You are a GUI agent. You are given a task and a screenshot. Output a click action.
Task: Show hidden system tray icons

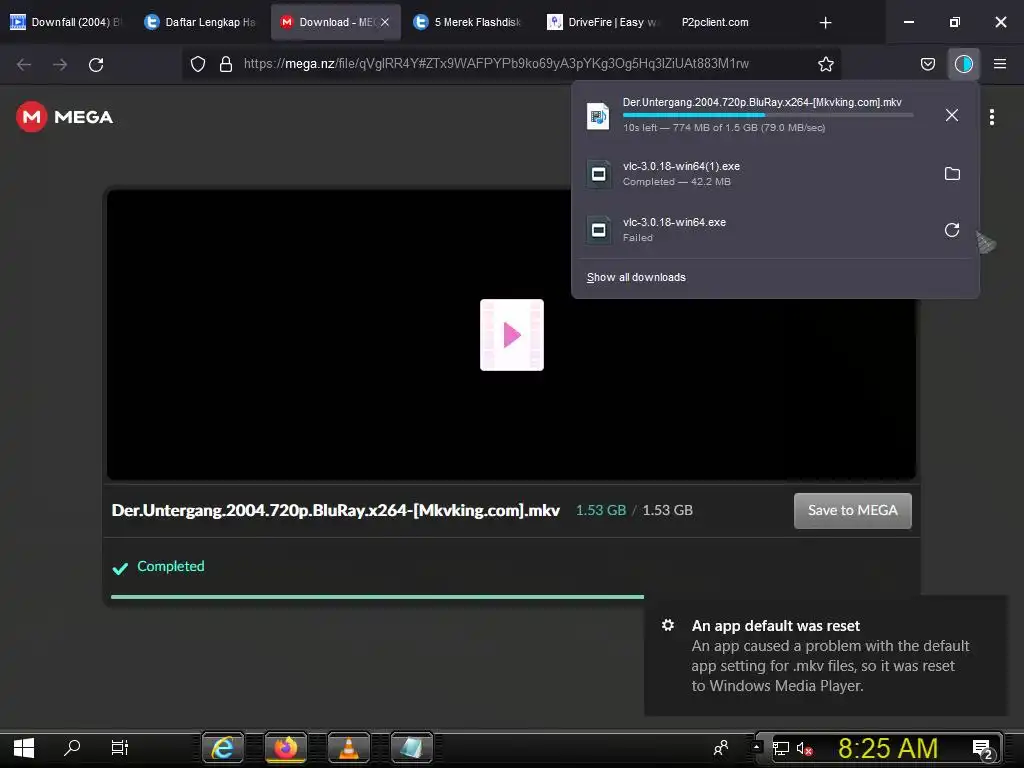coord(756,746)
